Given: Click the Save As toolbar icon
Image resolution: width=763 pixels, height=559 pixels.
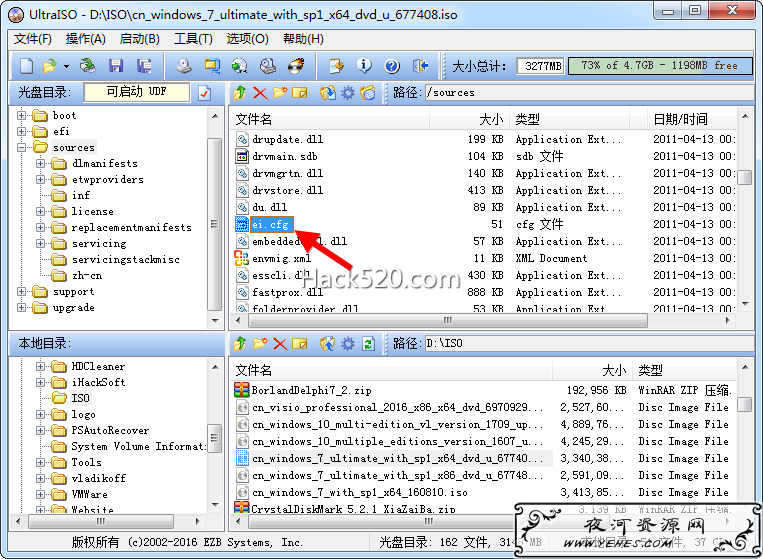Looking at the screenshot, I should 144,66.
